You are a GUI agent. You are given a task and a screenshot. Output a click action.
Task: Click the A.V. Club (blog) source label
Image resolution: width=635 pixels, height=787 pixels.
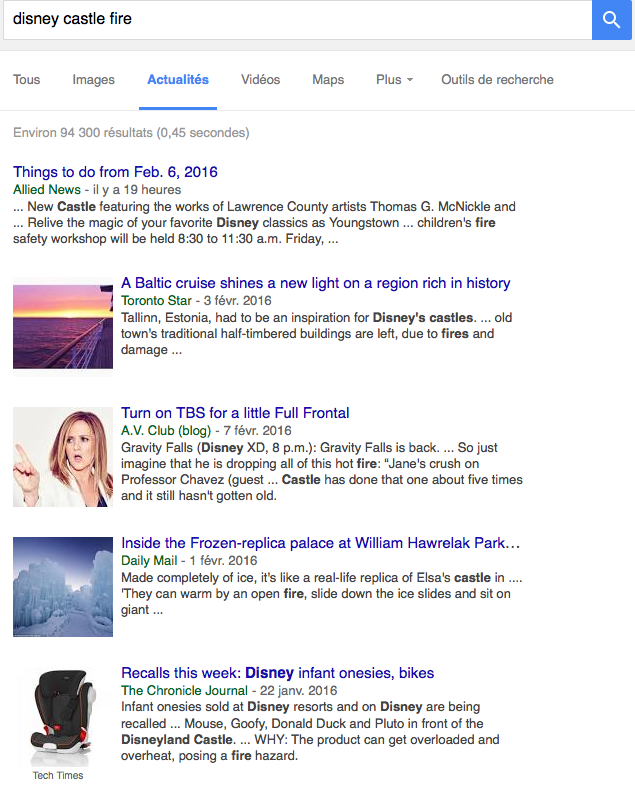[x=166, y=430]
